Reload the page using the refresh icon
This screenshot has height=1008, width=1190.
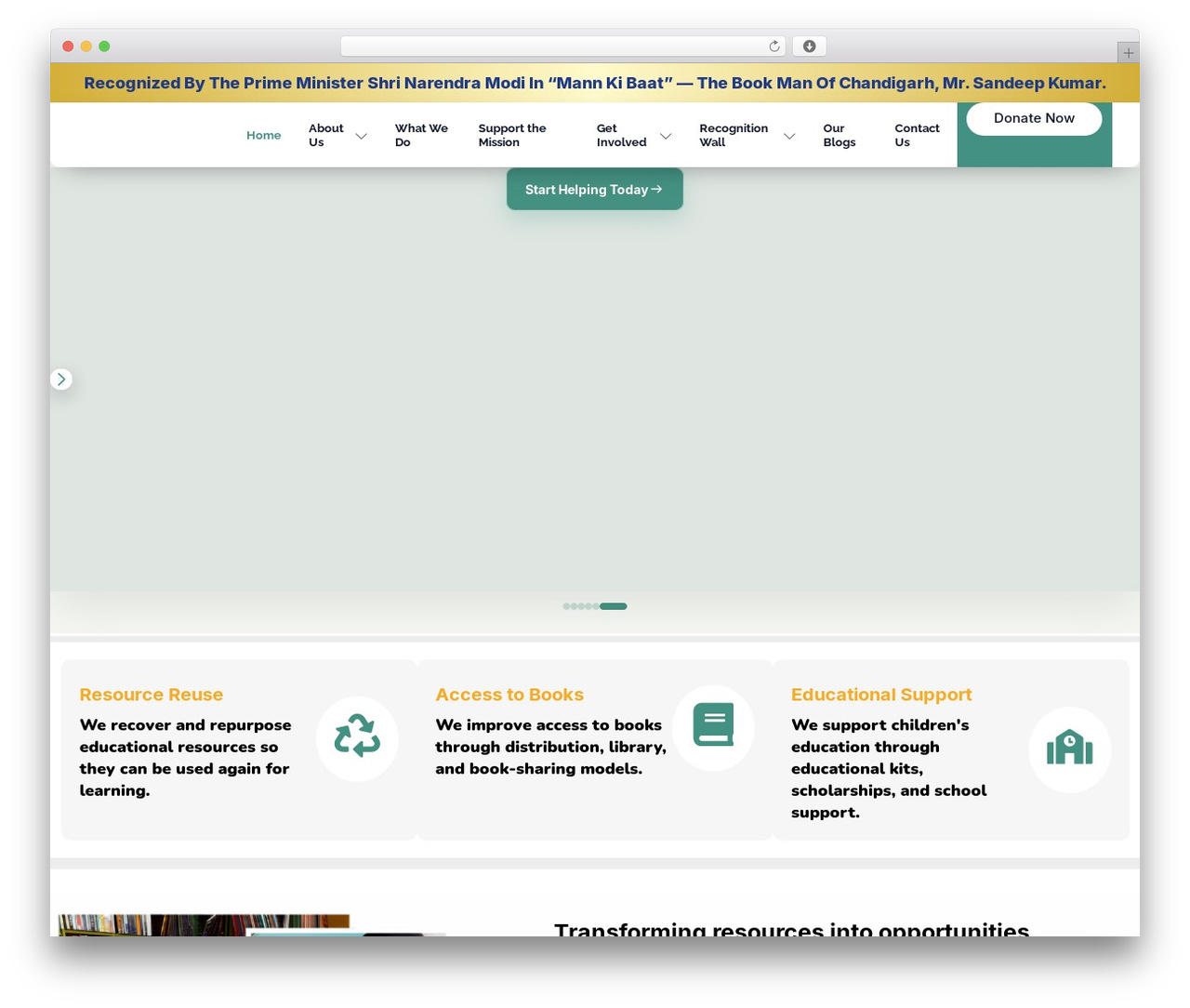774,46
